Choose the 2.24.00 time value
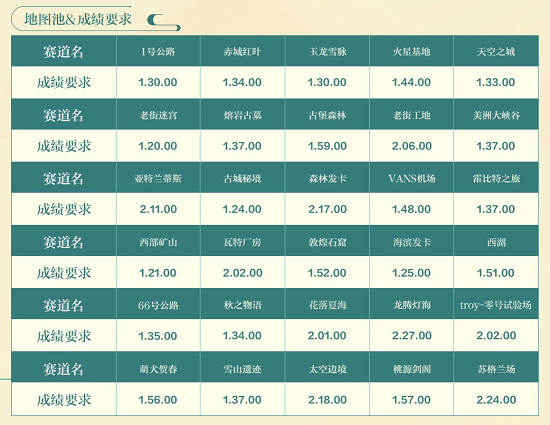Image resolution: width=550 pixels, height=425 pixels. pos(496,400)
